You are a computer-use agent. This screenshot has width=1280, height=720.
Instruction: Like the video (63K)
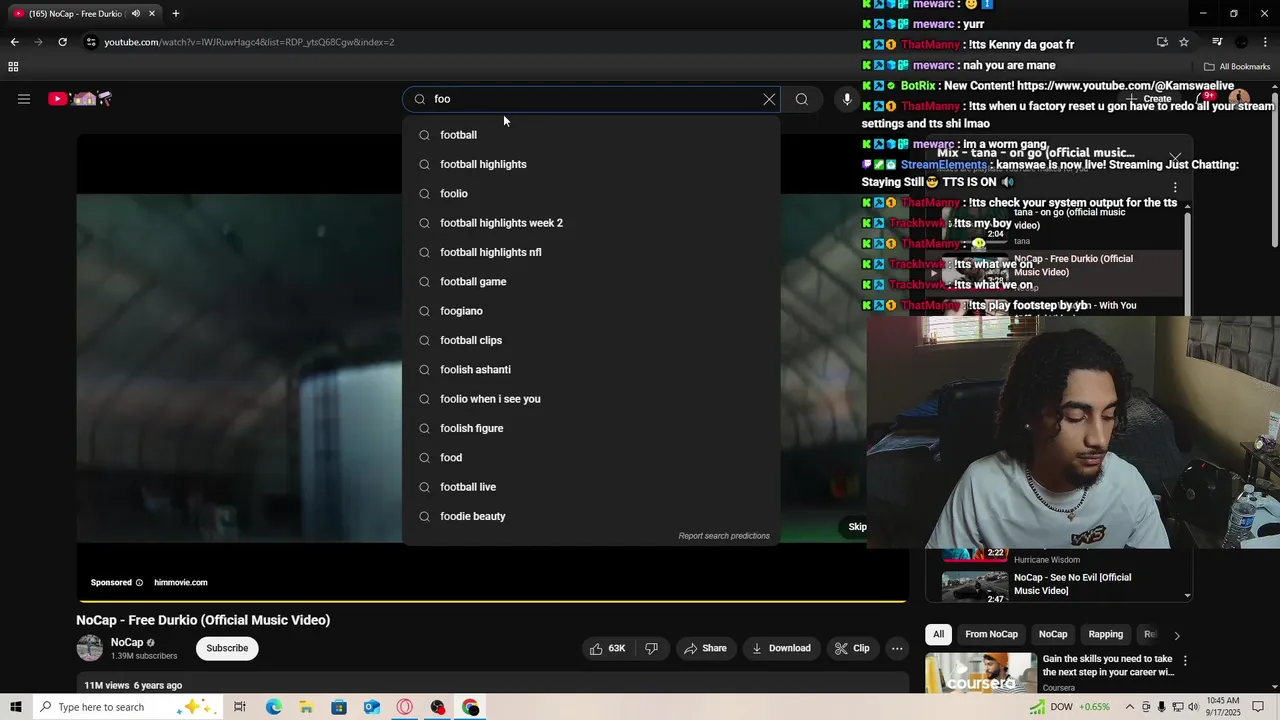[x=608, y=649]
